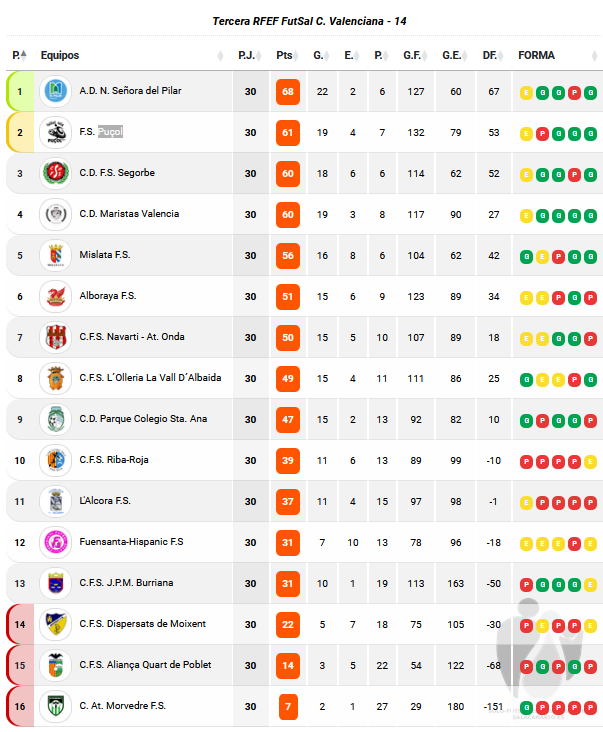This screenshot has height=732, width=603.
Task: Click C. At. Morvedre F.S. crest
Action: (x=56, y=706)
